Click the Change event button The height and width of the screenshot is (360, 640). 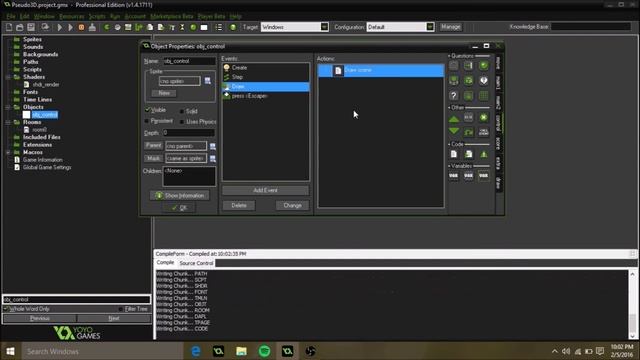pyautogui.click(x=292, y=205)
